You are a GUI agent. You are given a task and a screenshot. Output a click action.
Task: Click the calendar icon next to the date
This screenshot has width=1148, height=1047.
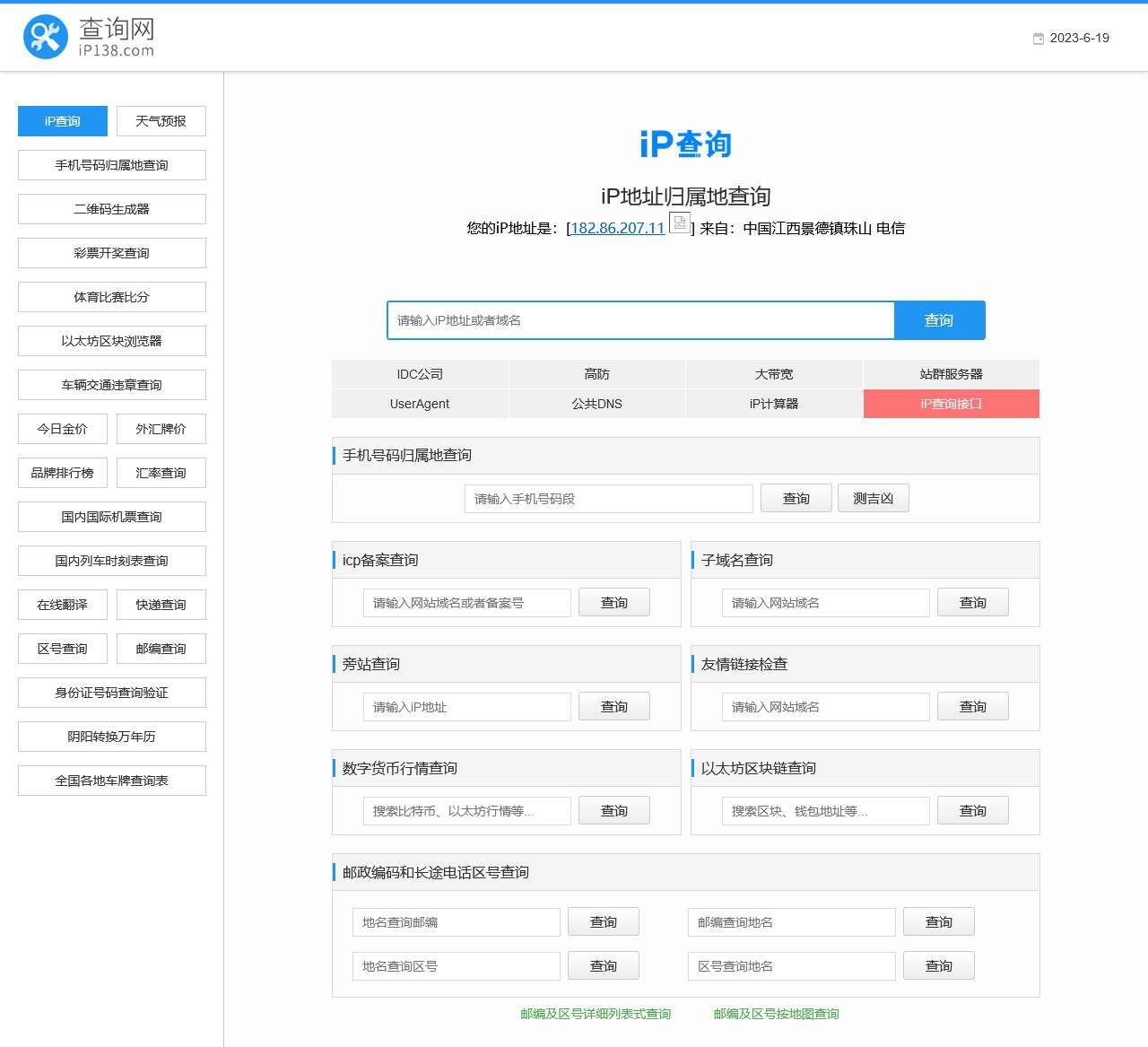(x=1039, y=39)
